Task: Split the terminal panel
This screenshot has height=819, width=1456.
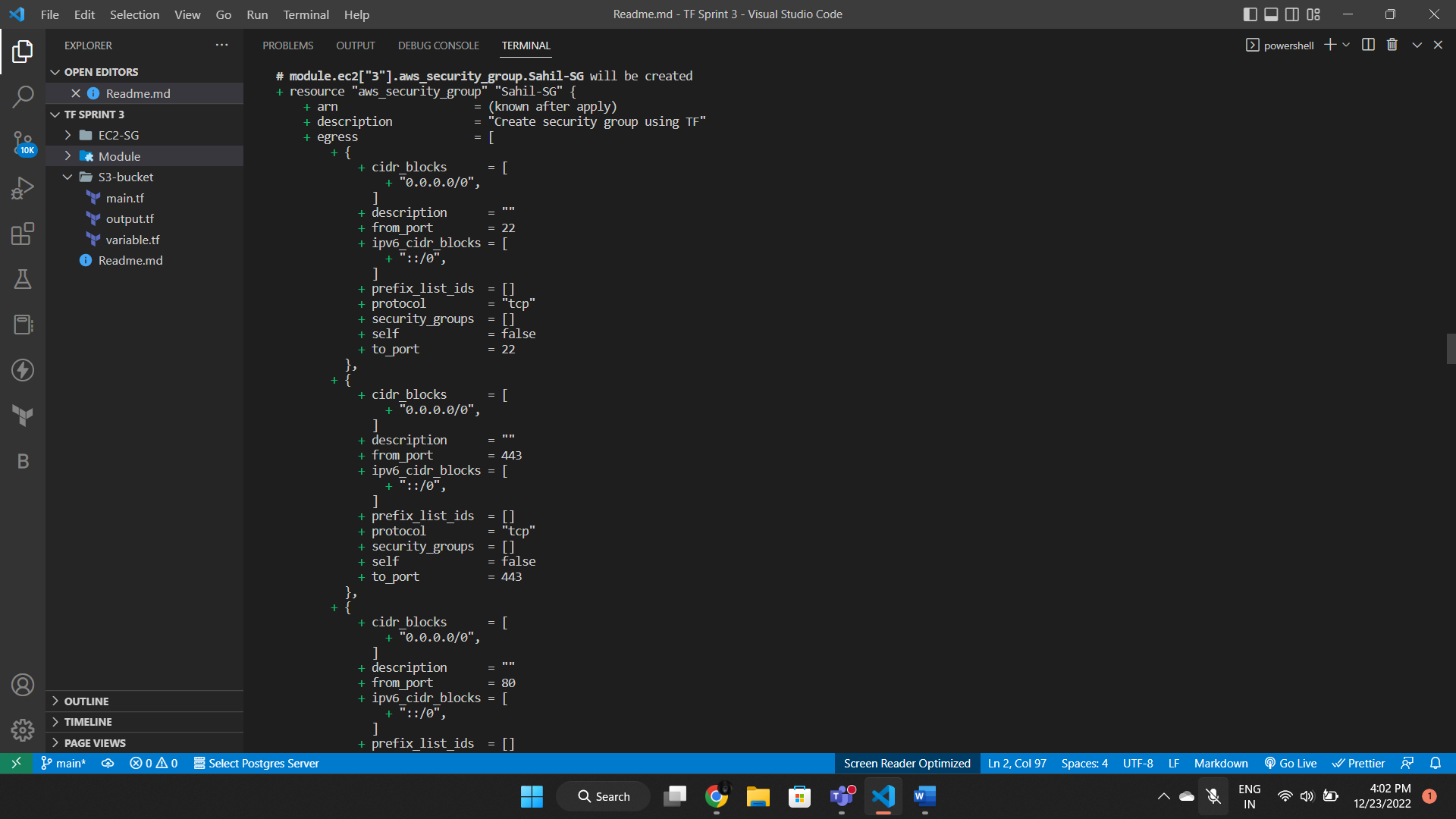Action: [x=1368, y=45]
